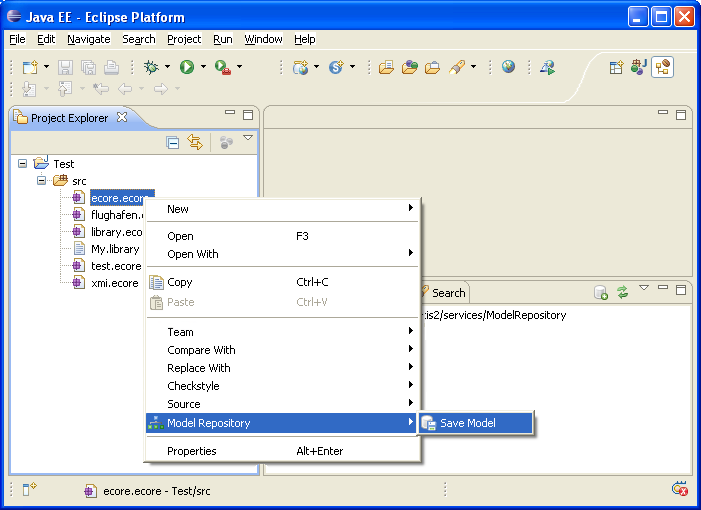Screen dimensions: 701x510
Task: Open the Search flashlight dropdown arrow
Action: click(473, 67)
